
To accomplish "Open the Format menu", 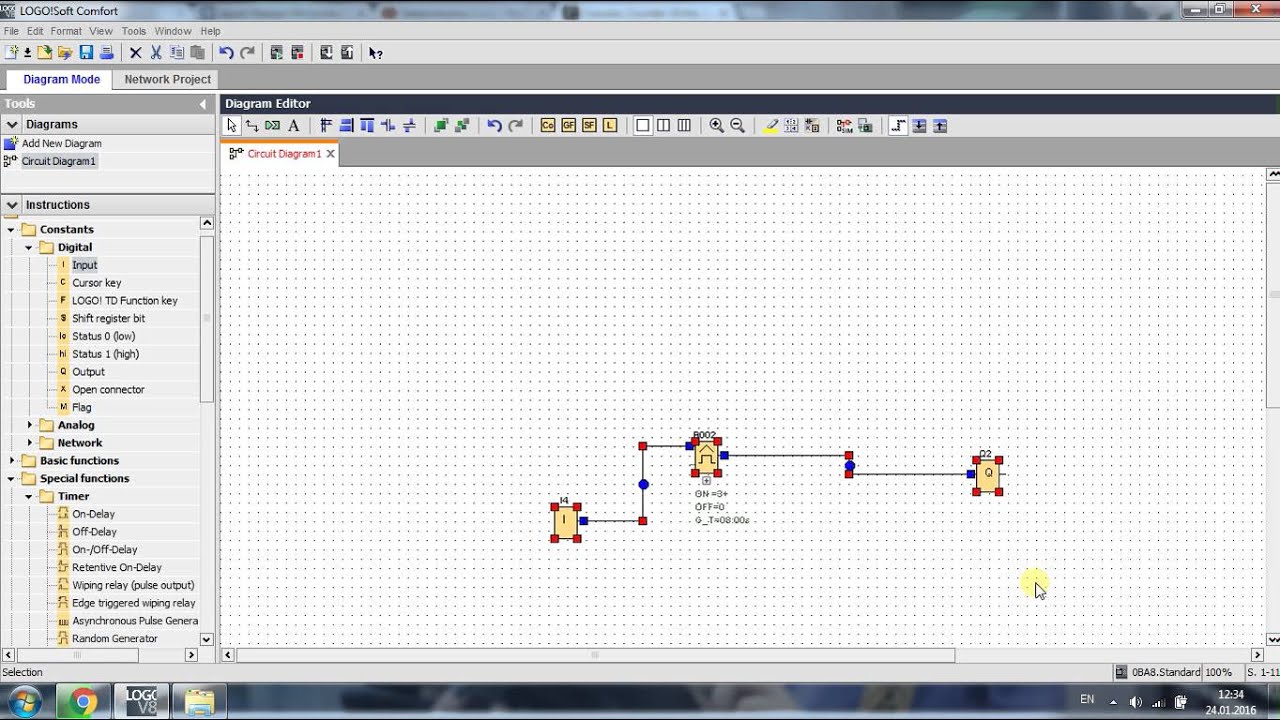I will (x=66, y=31).
